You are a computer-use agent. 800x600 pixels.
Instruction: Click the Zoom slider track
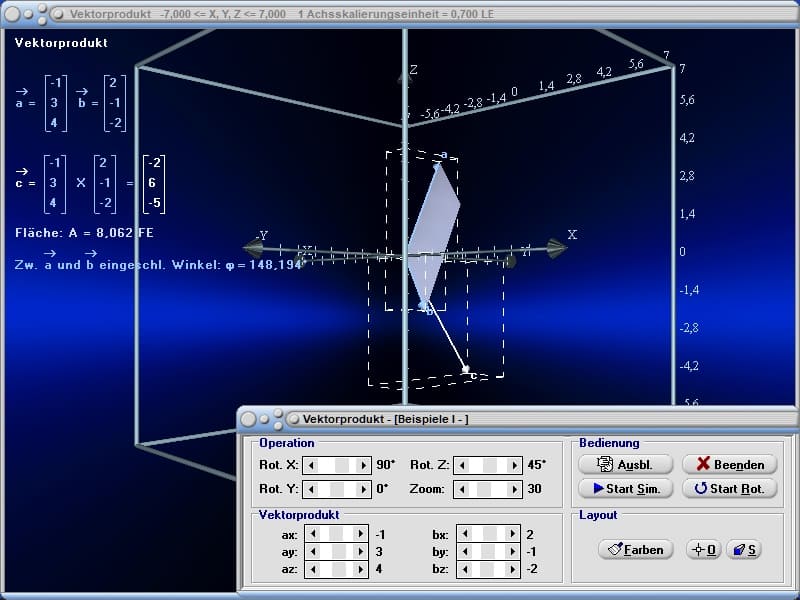488,489
